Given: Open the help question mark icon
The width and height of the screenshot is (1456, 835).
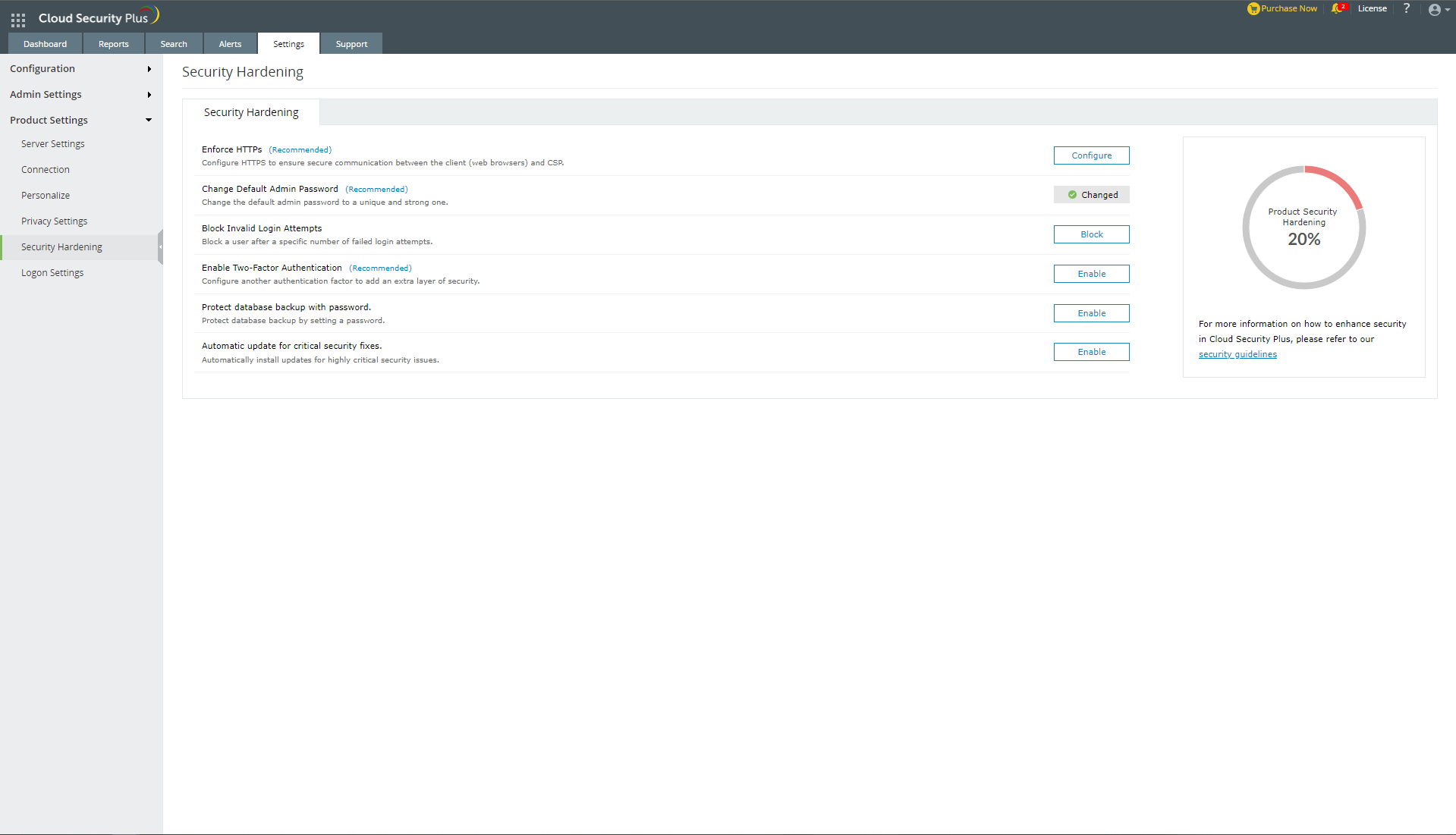Looking at the screenshot, I should tap(1407, 8).
